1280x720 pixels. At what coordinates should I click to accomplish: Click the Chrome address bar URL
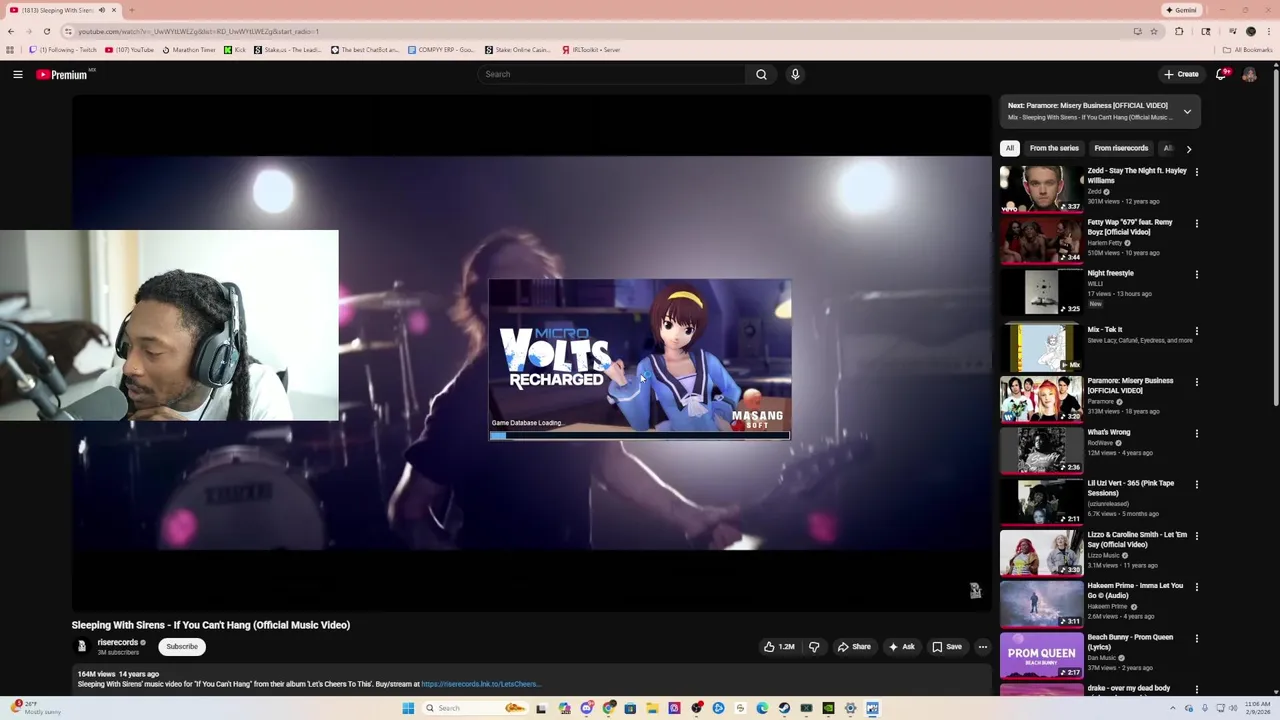tap(198, 31)
